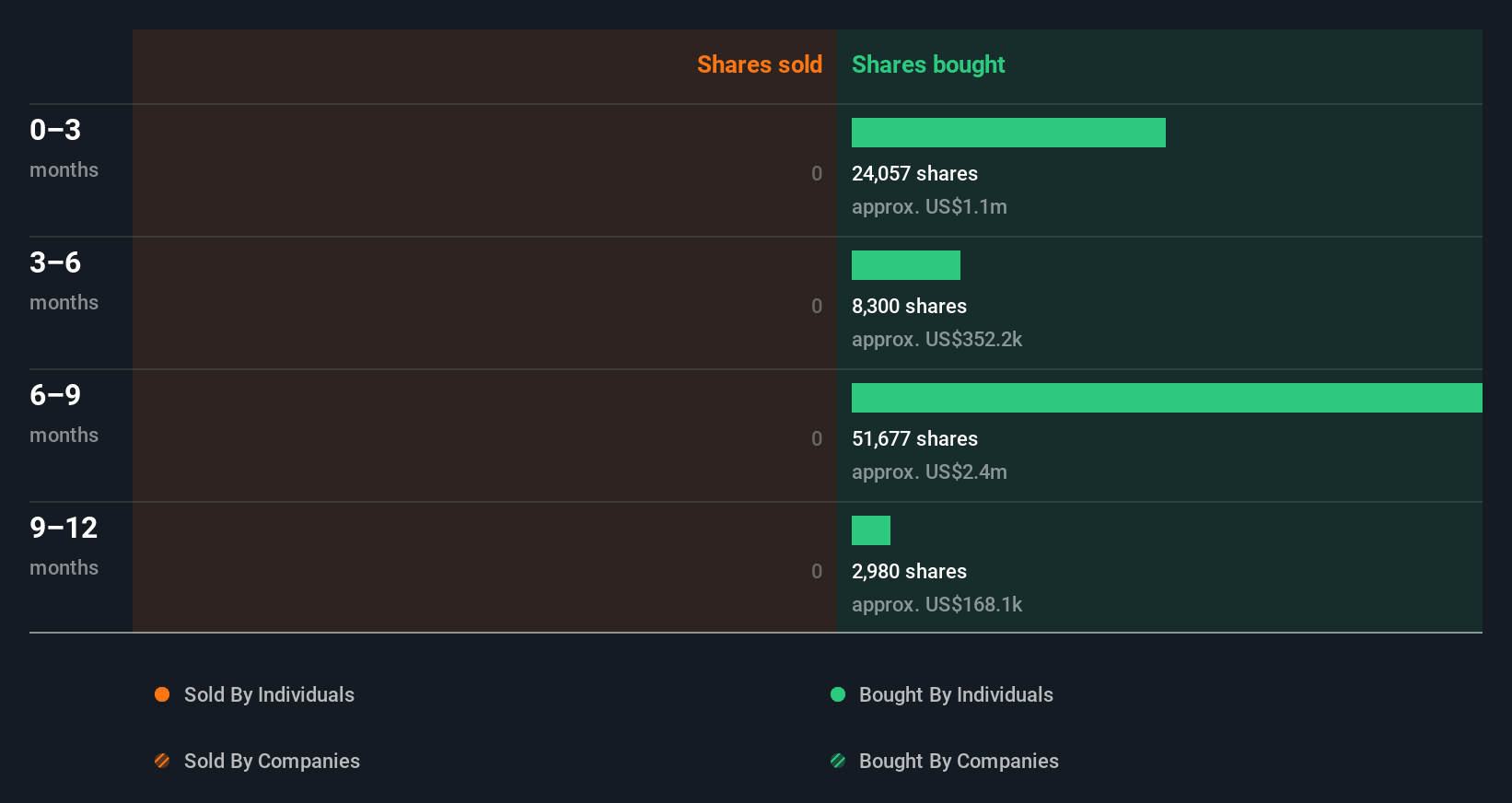Image resolution: width=1512 pixels, height=803 pixels.
Task: Click the striped Sold By Companies legend icon
Action: click(x=162, y=761)
